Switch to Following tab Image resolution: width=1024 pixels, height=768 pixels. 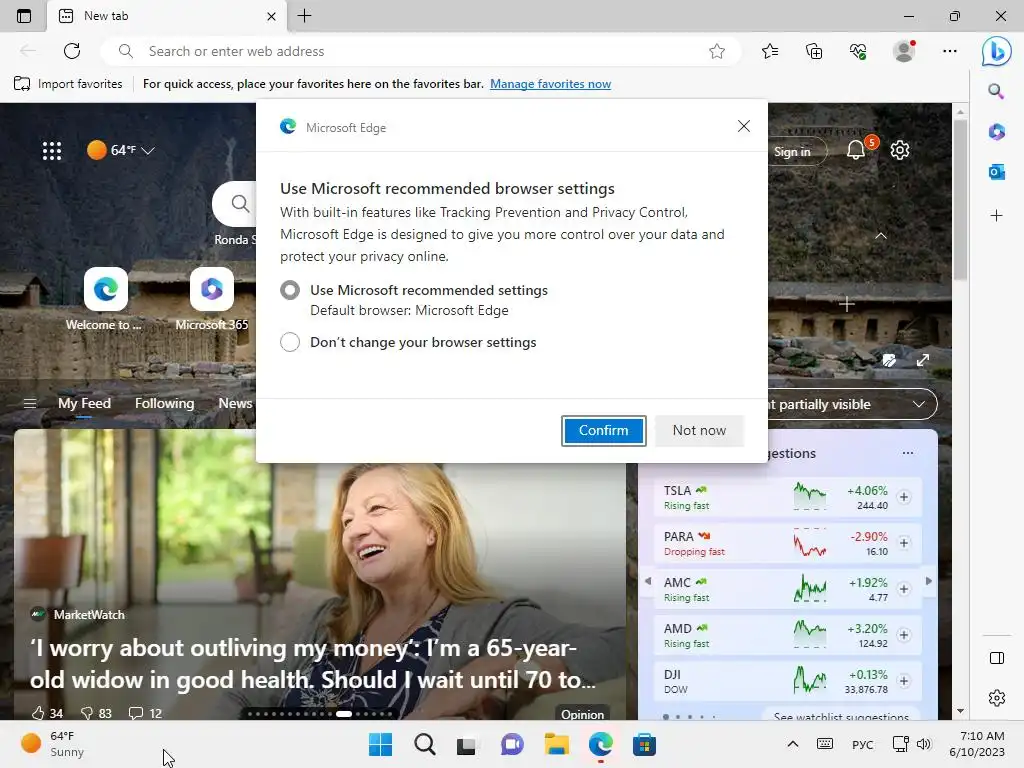tap(165, 404)
